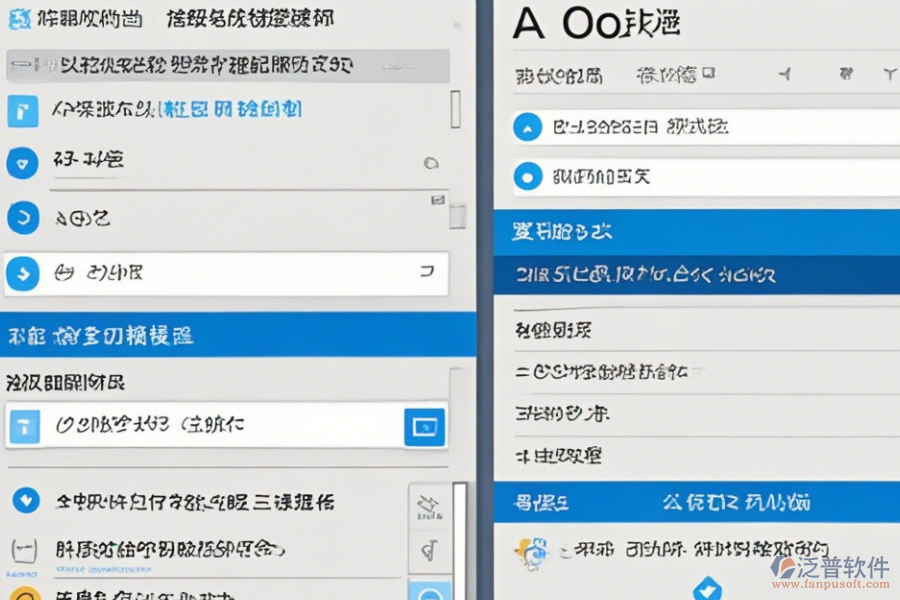This screenshot has width=900, height=600.
Task: Enable the checkbox icon next to second toolbar label
Action: [710, 73]
